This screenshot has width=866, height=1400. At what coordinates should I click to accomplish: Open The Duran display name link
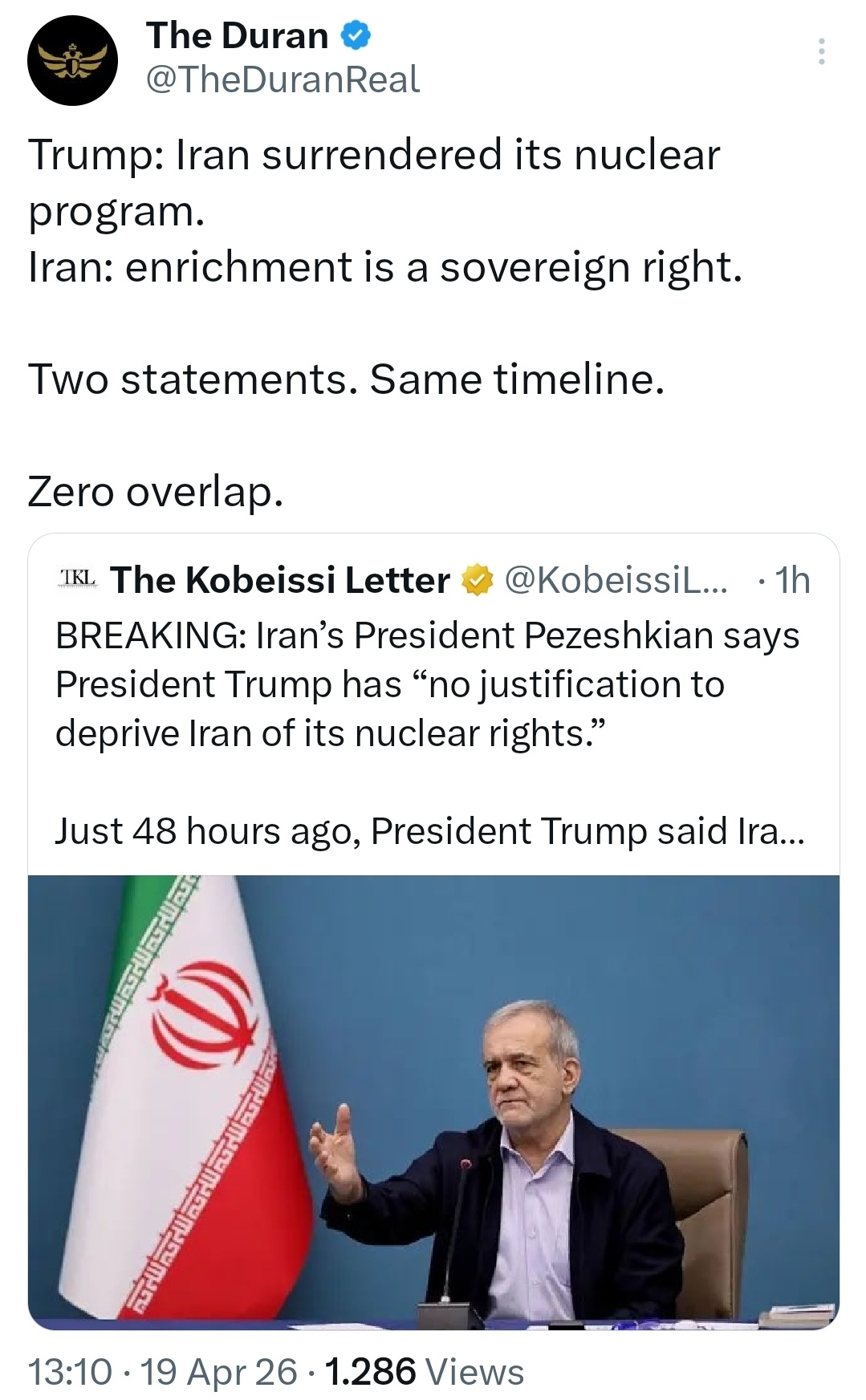[237, 36]
